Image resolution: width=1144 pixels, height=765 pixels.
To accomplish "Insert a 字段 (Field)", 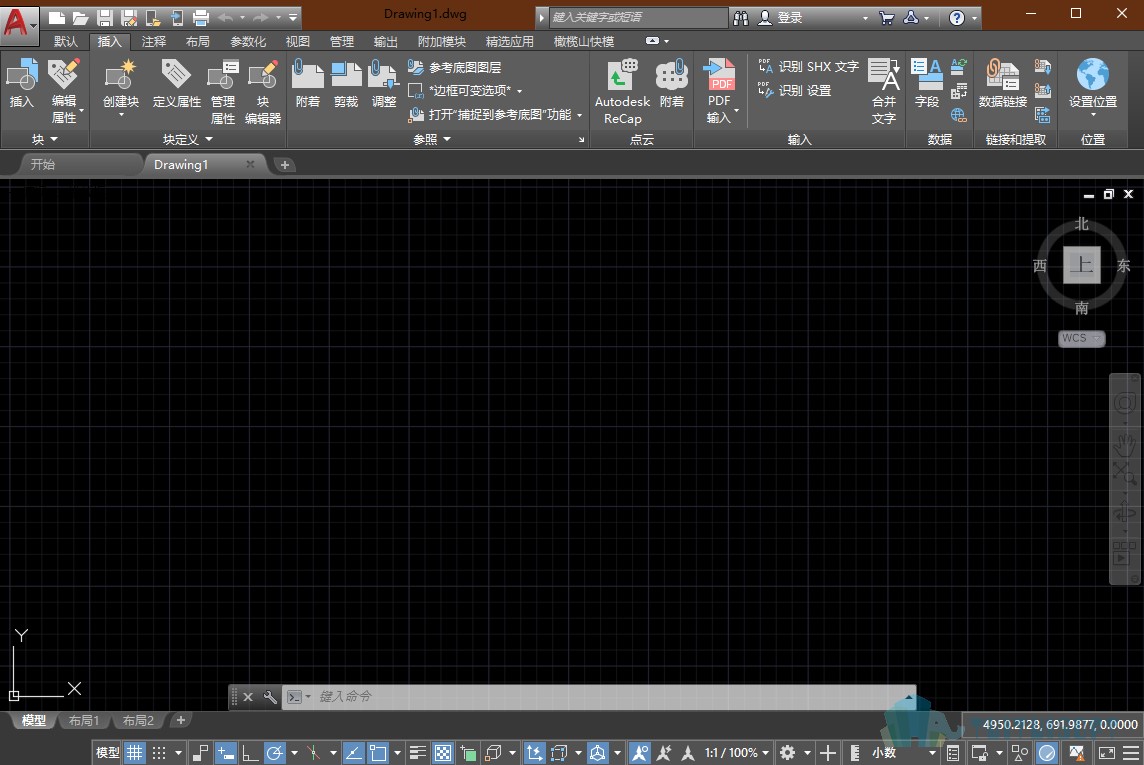I will click(927, 75).
